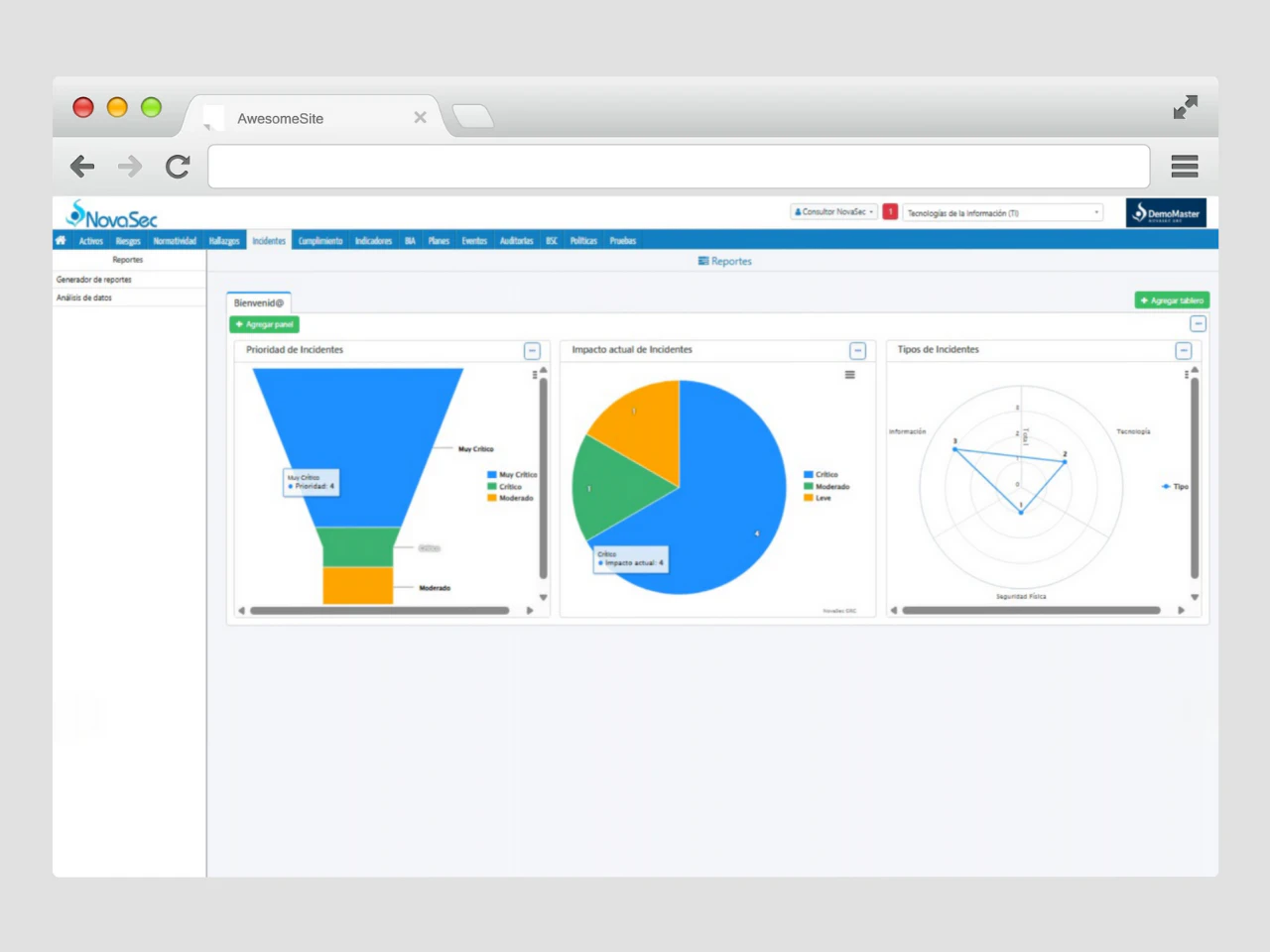Open the browser hamburger menu
This screenshot has height=952, width=1270.
1184,167
